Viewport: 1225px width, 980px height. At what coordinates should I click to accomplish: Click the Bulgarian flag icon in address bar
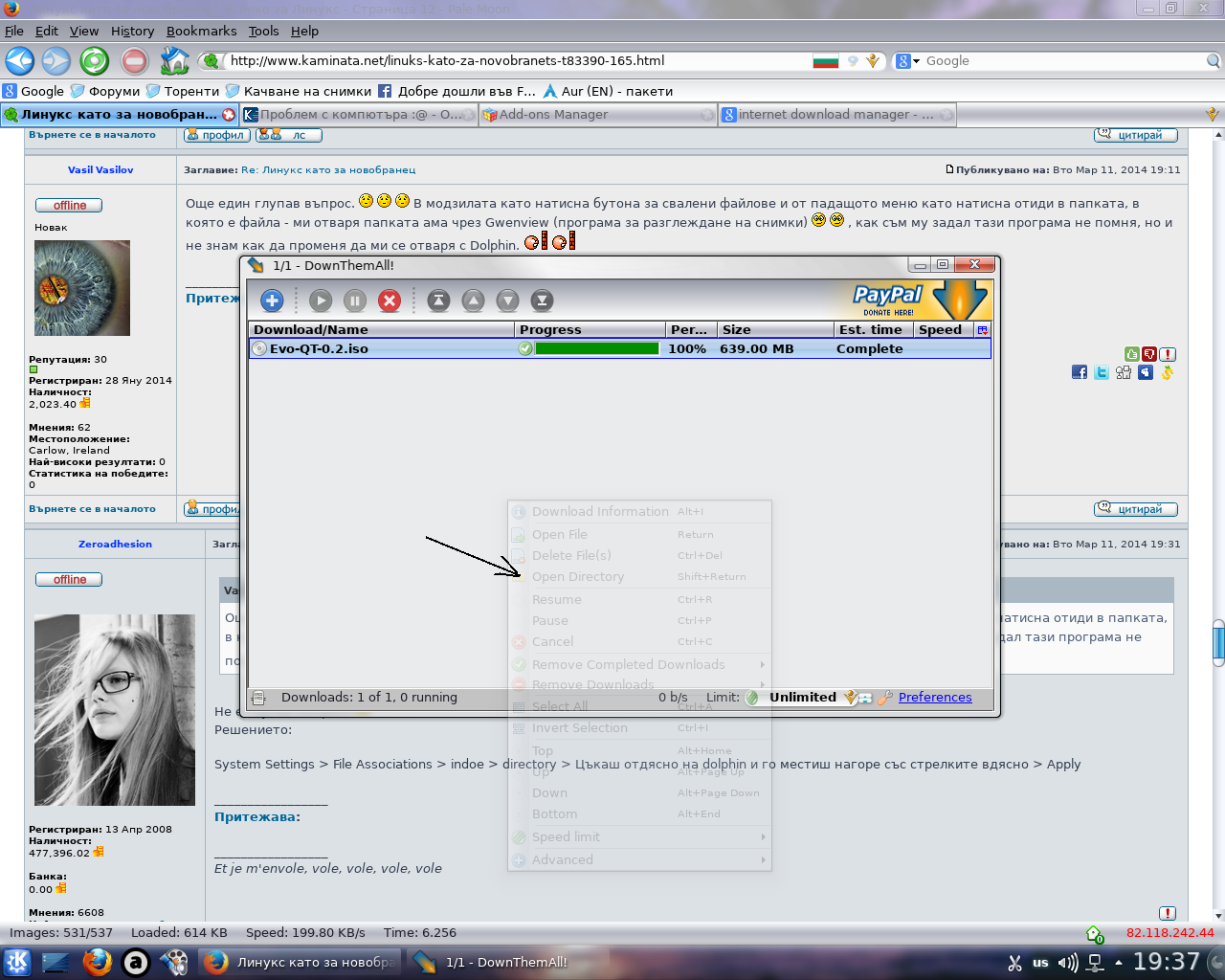[825, 60]
